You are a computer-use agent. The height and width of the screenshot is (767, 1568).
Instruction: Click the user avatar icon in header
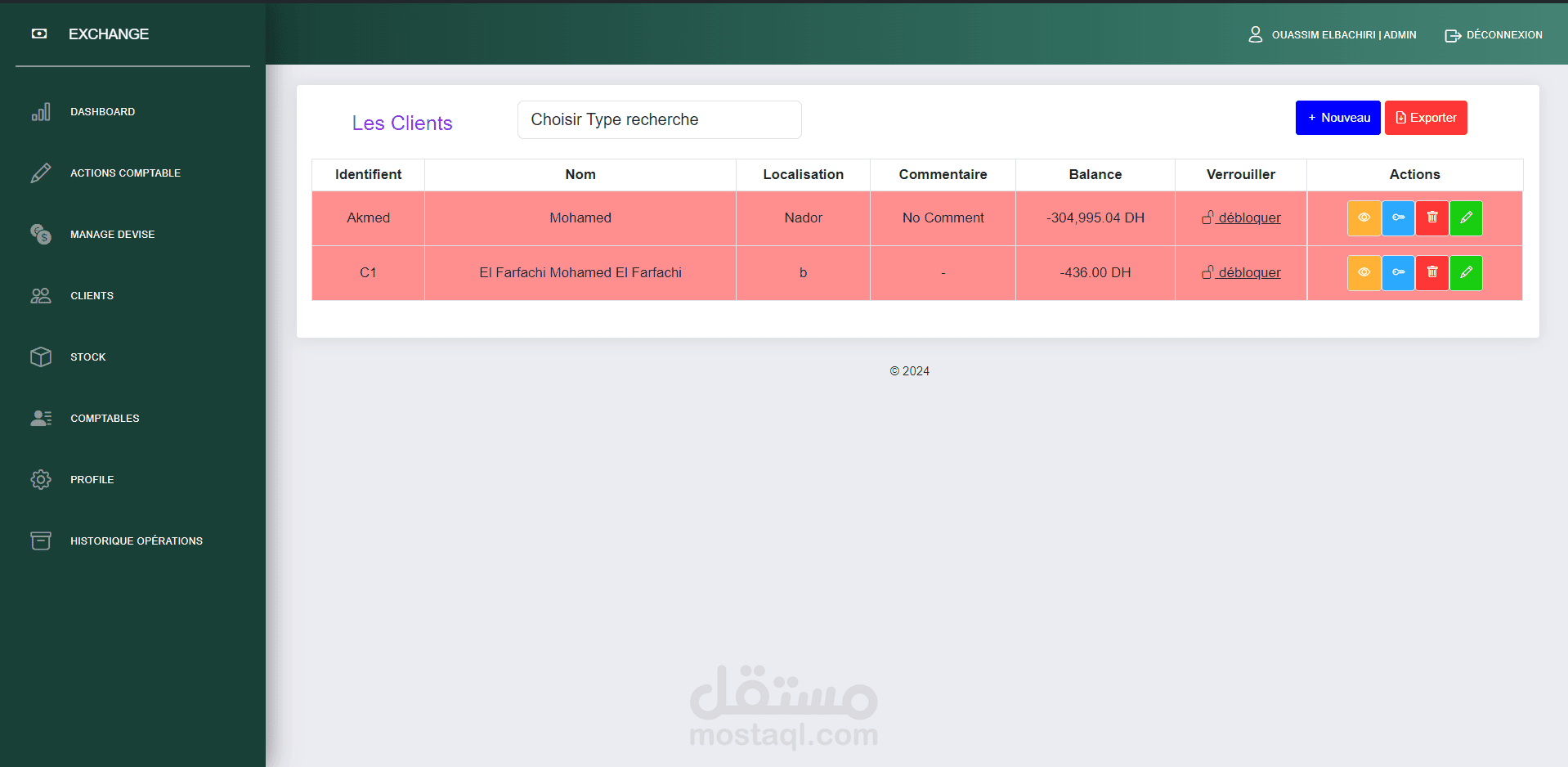pyautogui.click(x=1256, y=34)
